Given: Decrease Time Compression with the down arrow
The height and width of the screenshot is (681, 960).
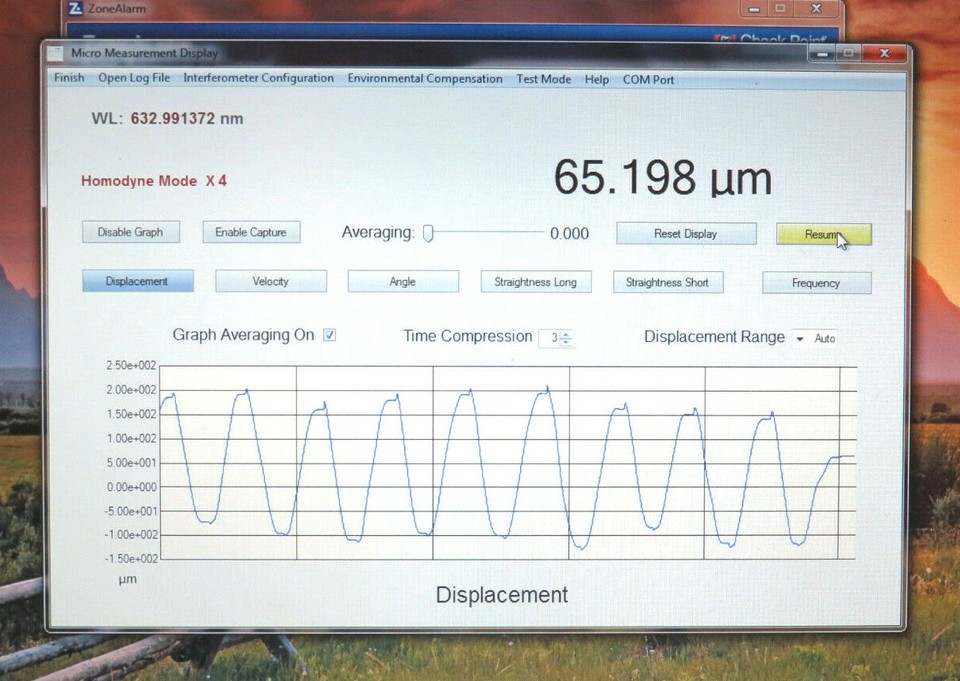Looking at the screenshot, I should (x=568, y=341).
